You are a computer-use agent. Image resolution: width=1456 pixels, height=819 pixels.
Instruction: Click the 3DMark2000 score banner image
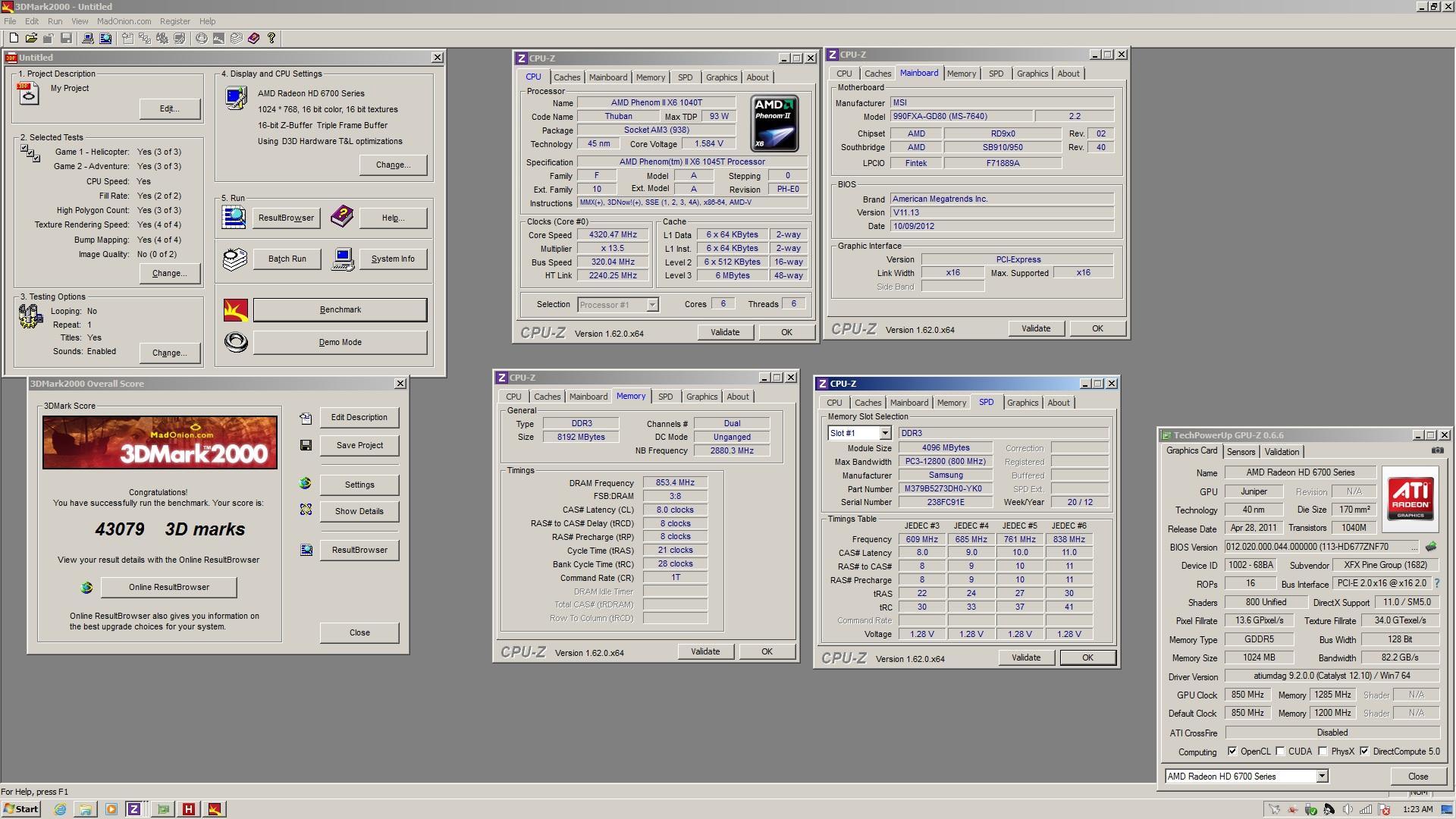pyautogui.click(x=160, y=442)
